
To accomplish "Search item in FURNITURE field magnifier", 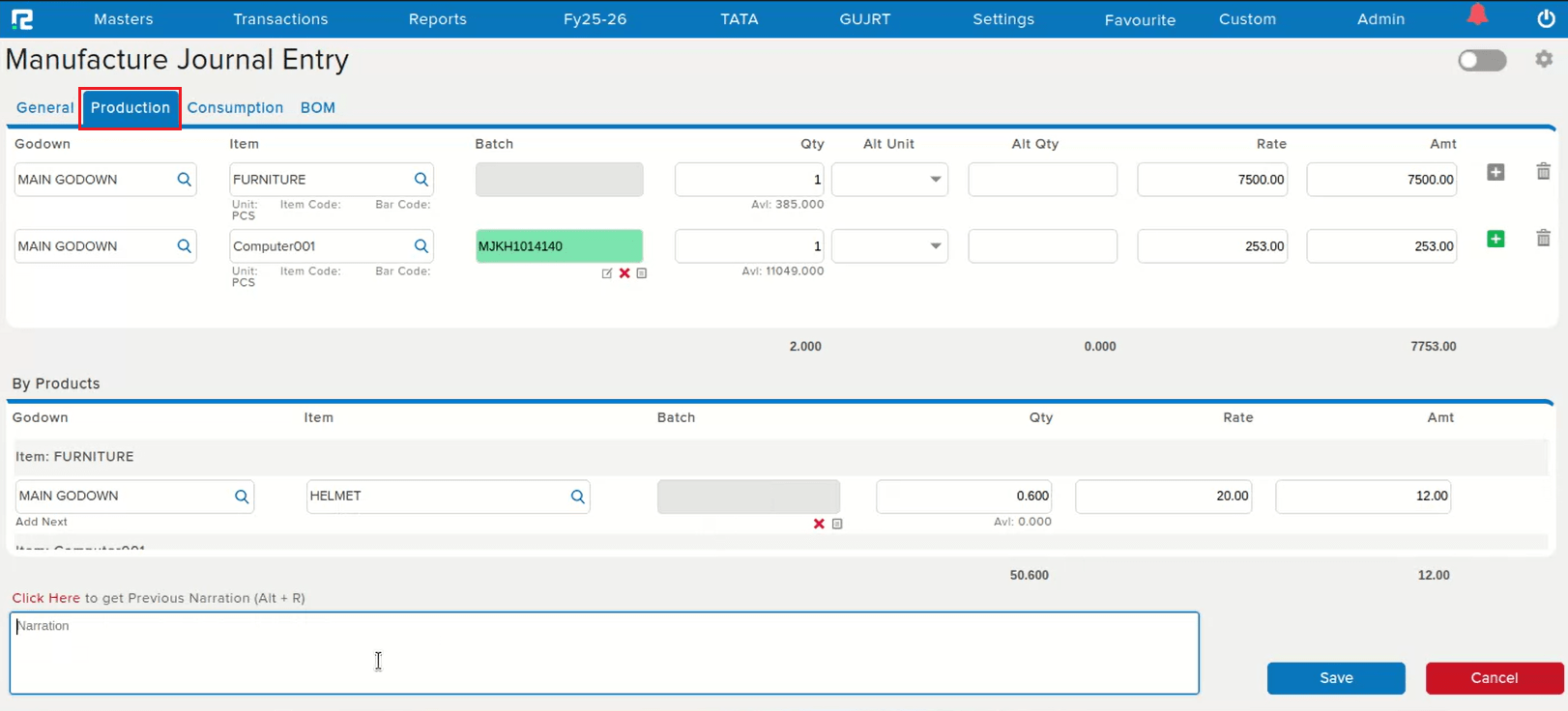I will point(421,180).
